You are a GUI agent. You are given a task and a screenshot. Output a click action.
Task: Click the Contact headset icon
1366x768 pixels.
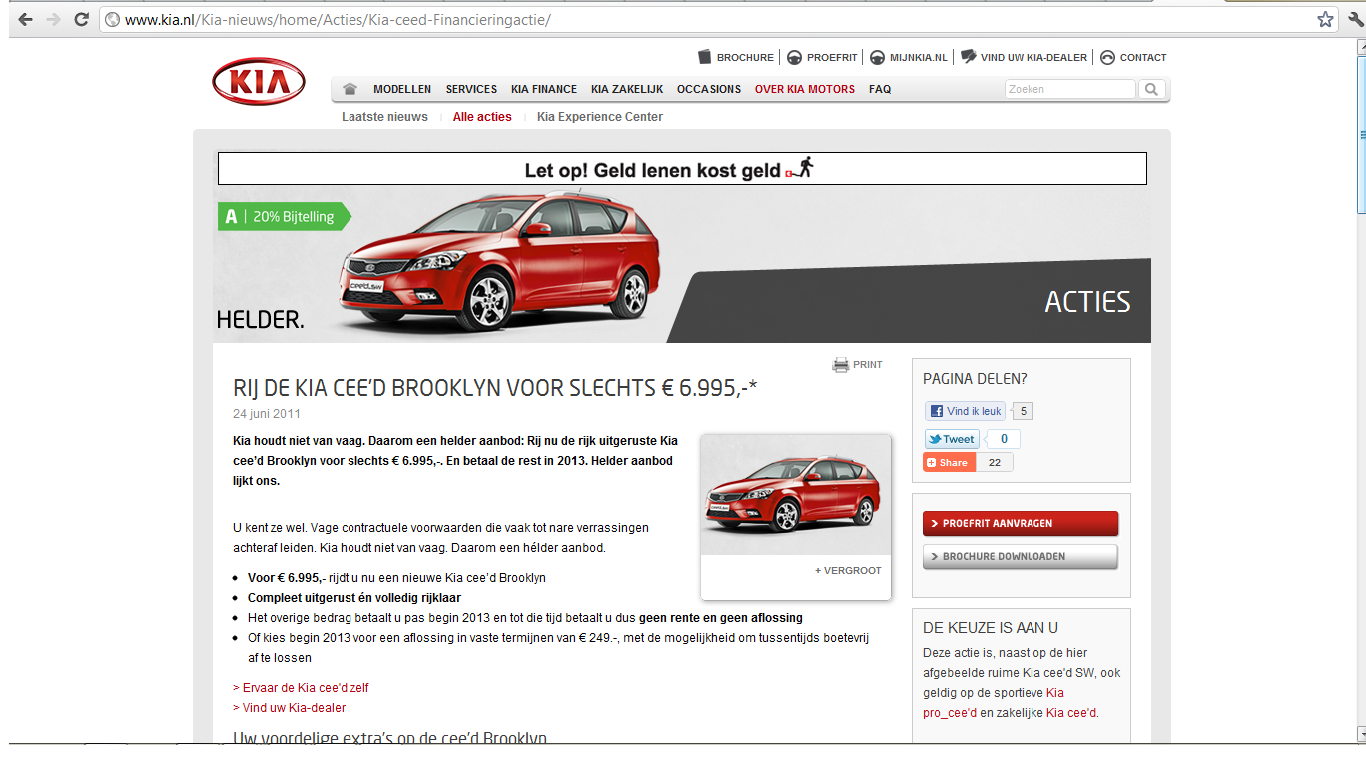[1107, 57]
